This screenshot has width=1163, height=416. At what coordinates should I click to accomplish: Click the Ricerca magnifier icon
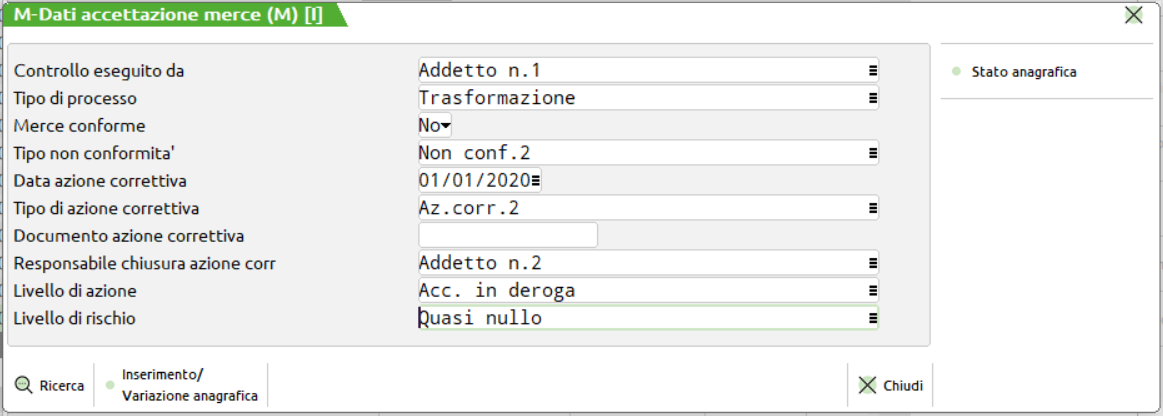(24, 386)
